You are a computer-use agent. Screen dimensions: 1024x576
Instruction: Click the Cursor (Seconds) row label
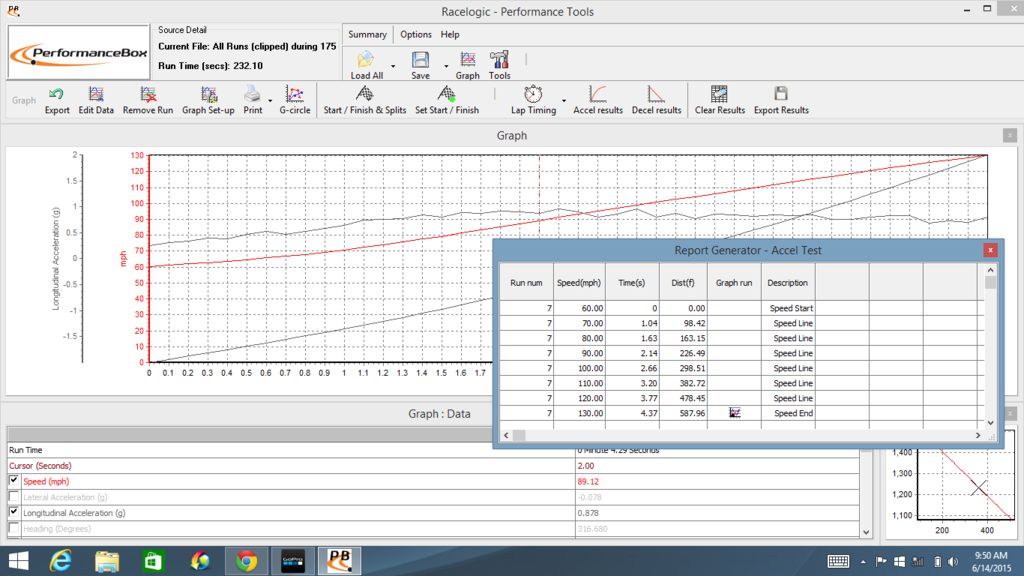tap(40, 466)
